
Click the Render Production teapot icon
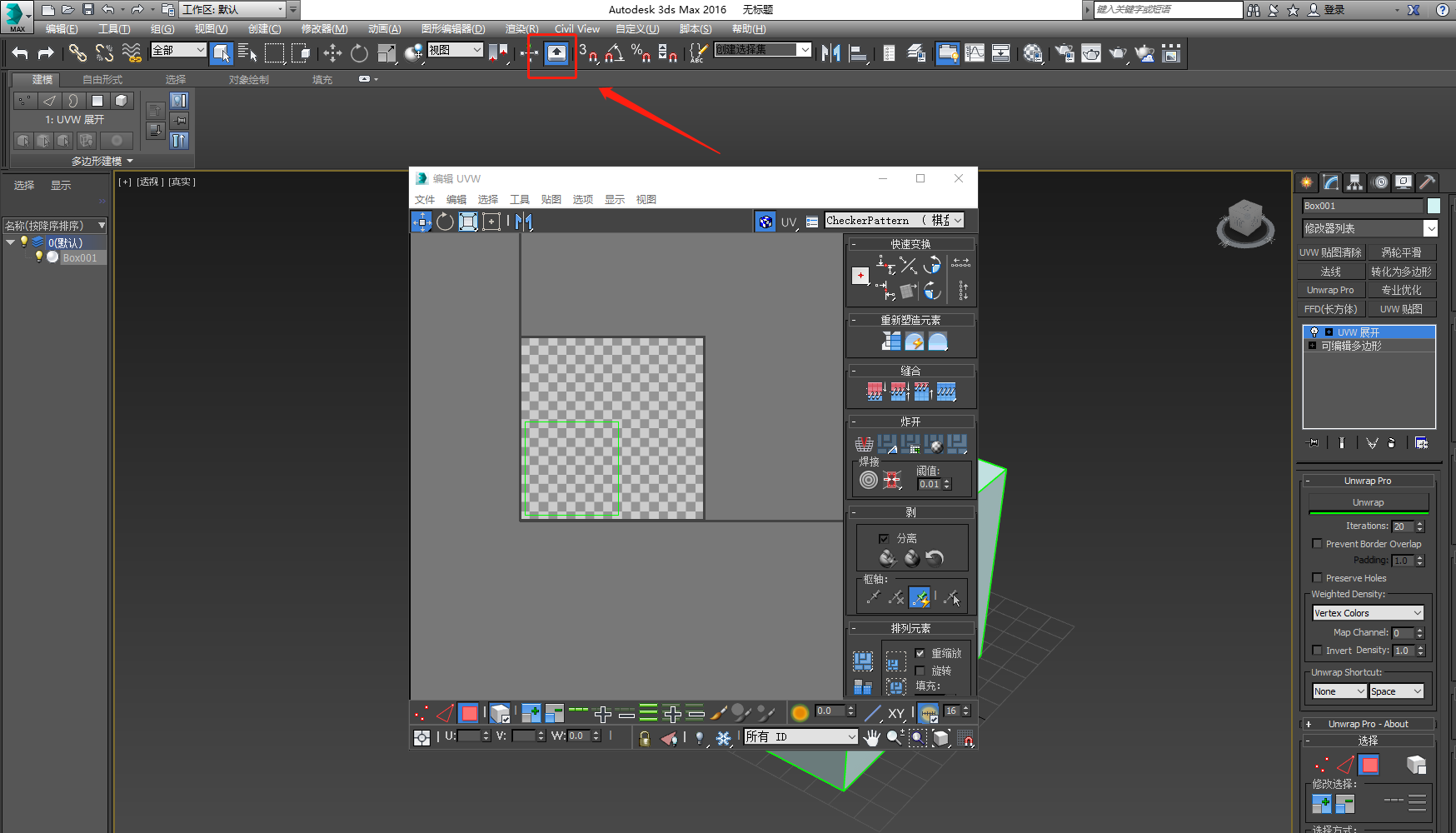pyautogui.click(x=1118, y=53)
